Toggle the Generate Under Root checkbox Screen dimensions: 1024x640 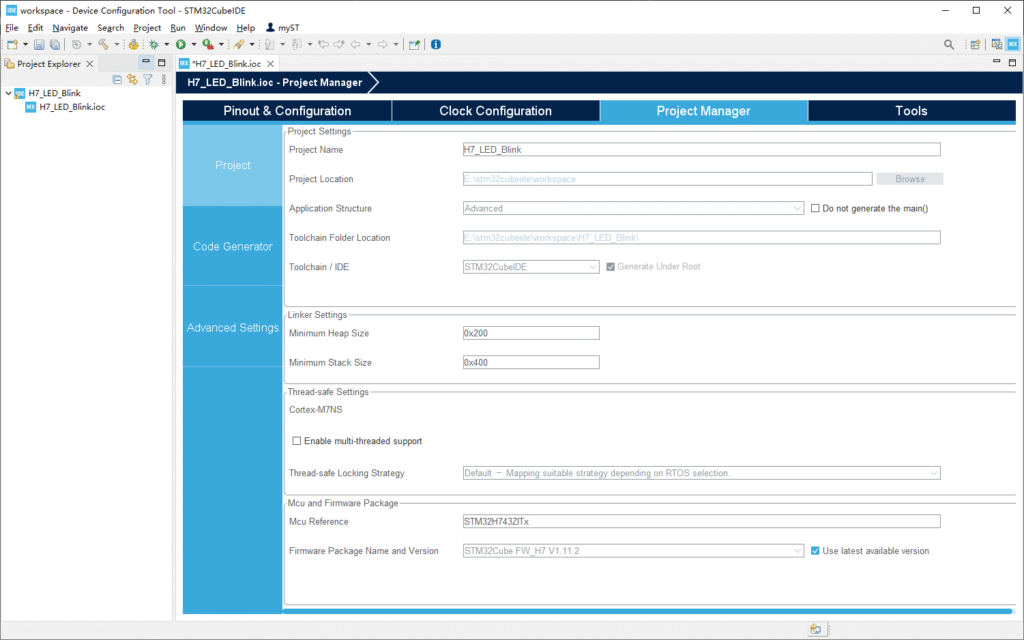coord(611,266)
